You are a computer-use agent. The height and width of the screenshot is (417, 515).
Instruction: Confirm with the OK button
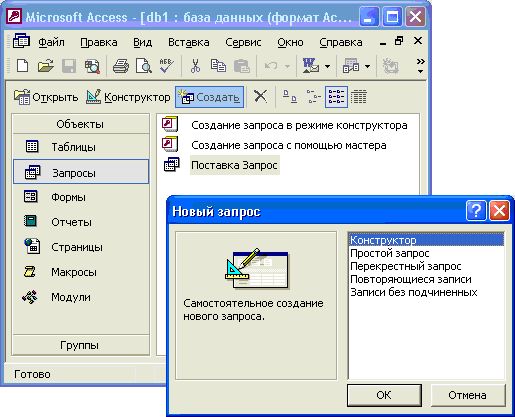click(x=384, y=395)
